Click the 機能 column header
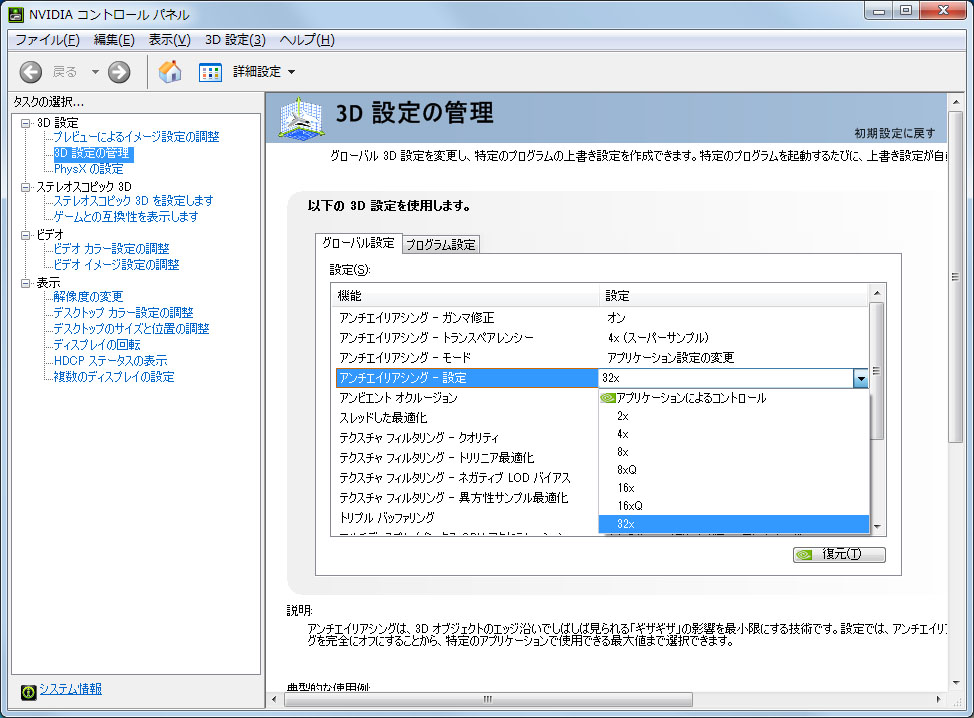Screen dimensions: 974x718 point(466,296)
